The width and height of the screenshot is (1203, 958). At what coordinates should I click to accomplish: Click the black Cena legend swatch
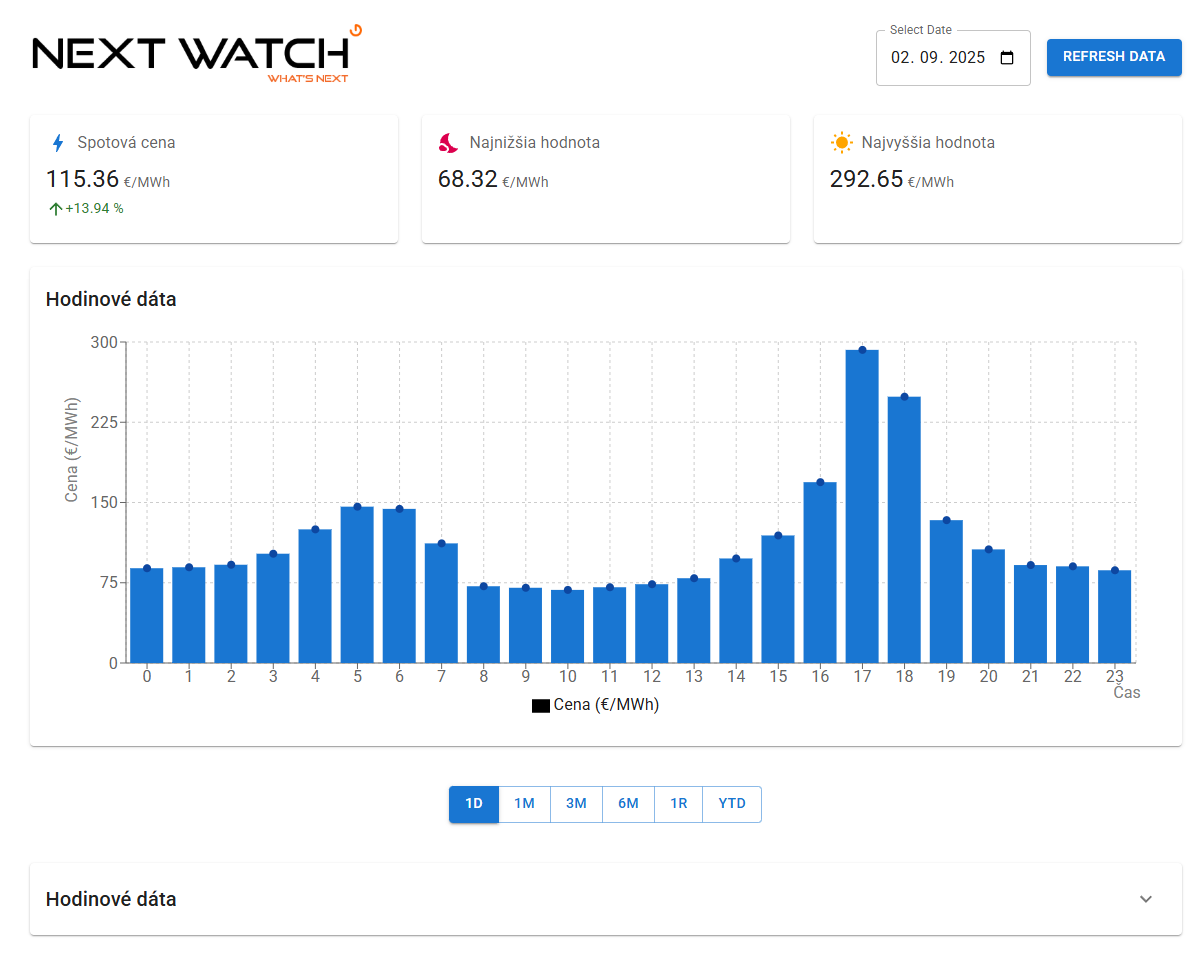coord(541,704)
